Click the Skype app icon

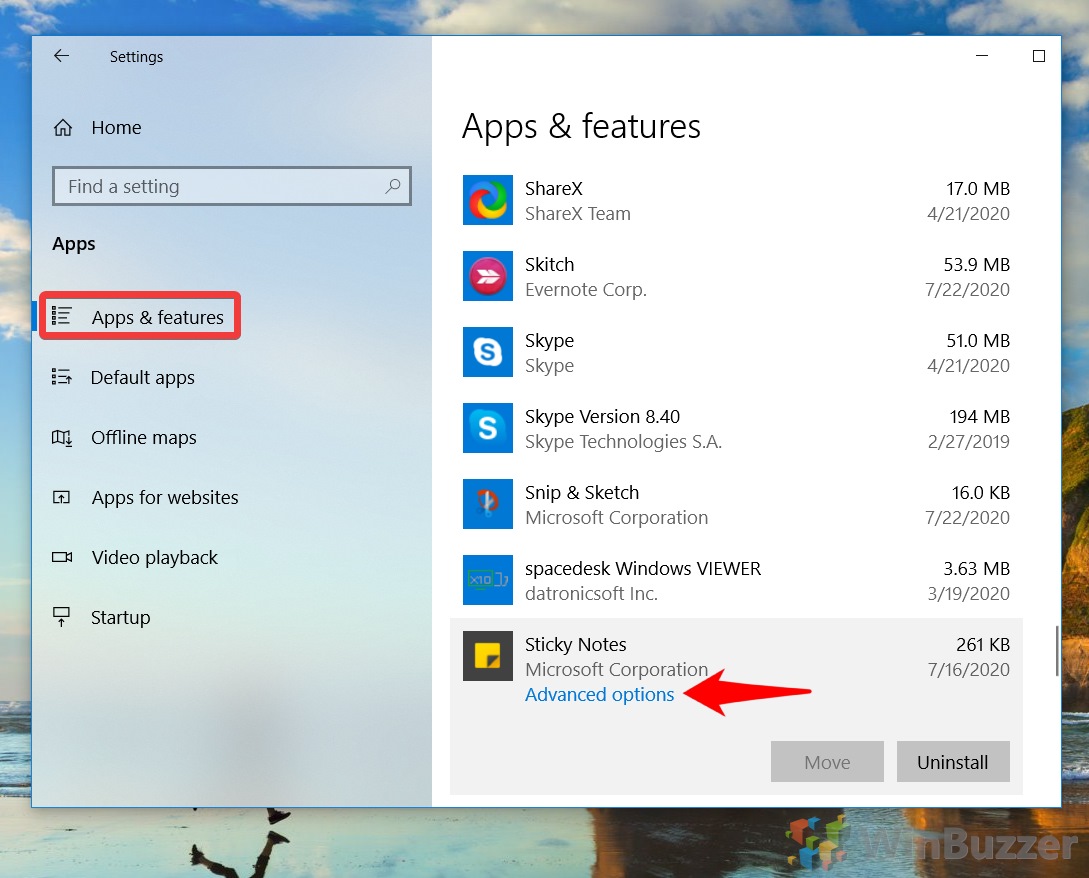click(487, 352)
